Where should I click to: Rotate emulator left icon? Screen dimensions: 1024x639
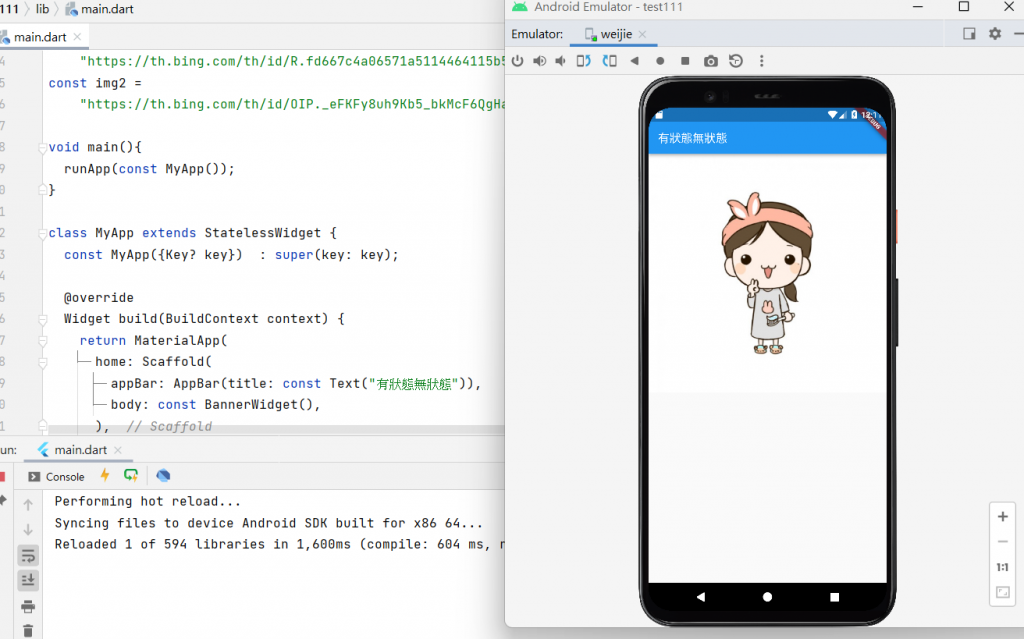click(583, 61)
